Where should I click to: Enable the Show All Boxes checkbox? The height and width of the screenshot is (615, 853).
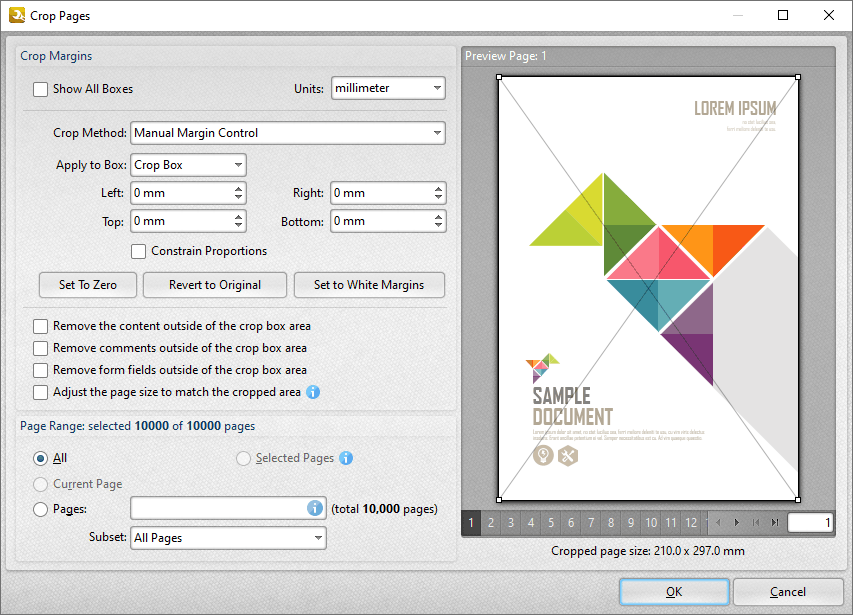coord(40,89)
